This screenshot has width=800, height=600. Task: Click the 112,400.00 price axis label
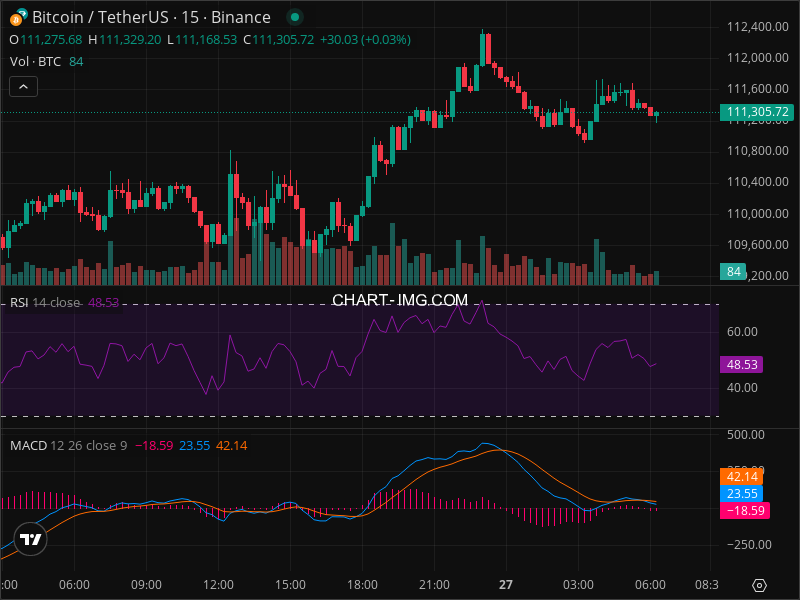coord(758,26)
